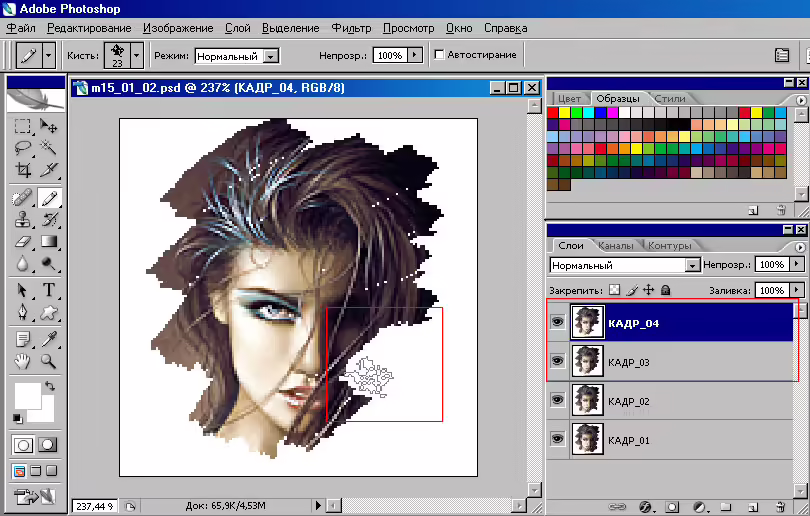This screenshot has height=516, width=810.
Task: Hide the КАДР_02 layer via its eye
Action: tap(557, 400)
